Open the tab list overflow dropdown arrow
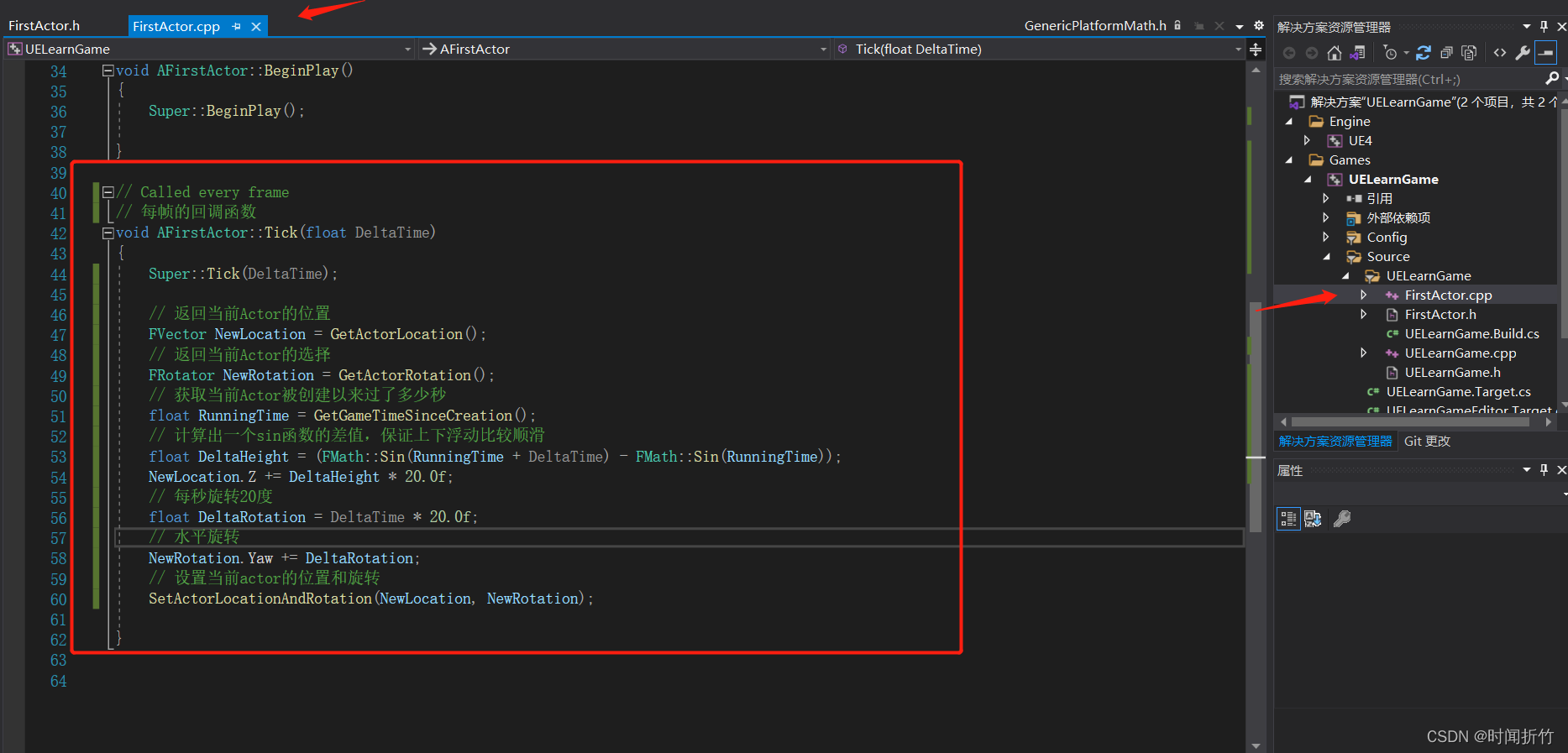Image resolution: width=1568 pixels, height=753 pixels. tap(1240, 27)
